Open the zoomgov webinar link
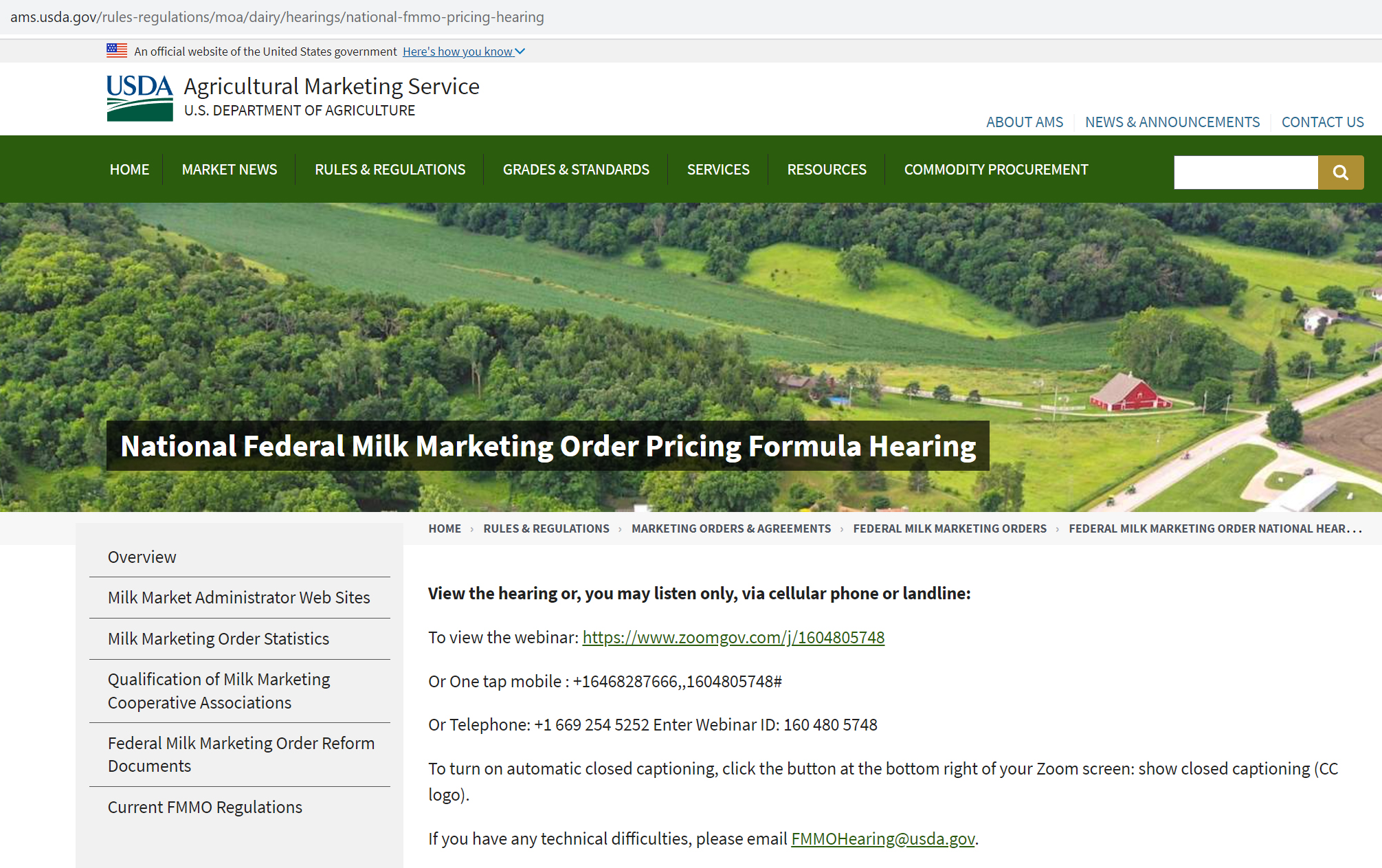This screenshot has height=868, width=1382. 733,638
